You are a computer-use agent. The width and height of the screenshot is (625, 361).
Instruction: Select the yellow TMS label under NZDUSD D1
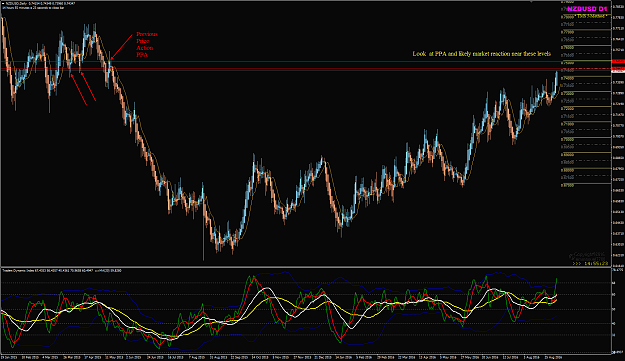click(x=591, y=16)
